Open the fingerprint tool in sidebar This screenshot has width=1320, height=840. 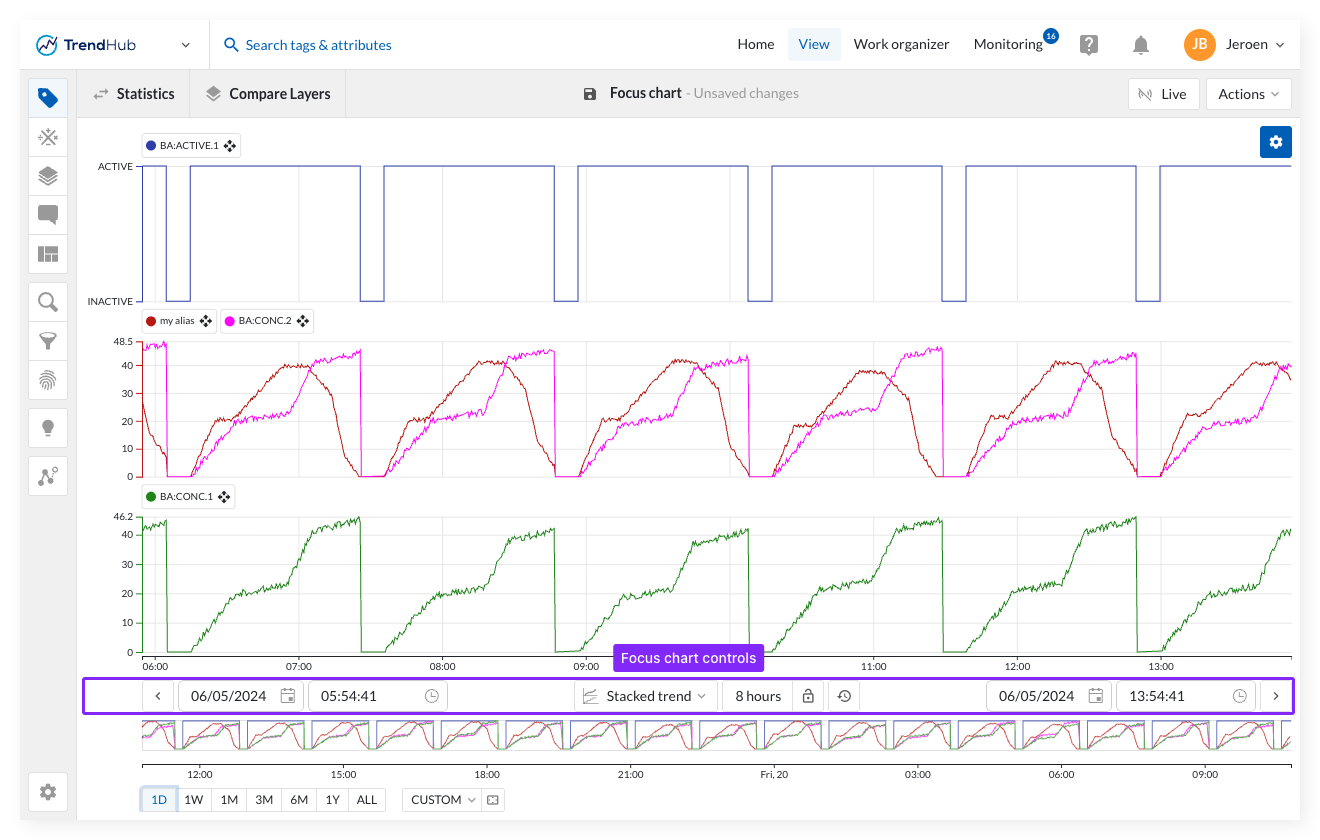48,380
